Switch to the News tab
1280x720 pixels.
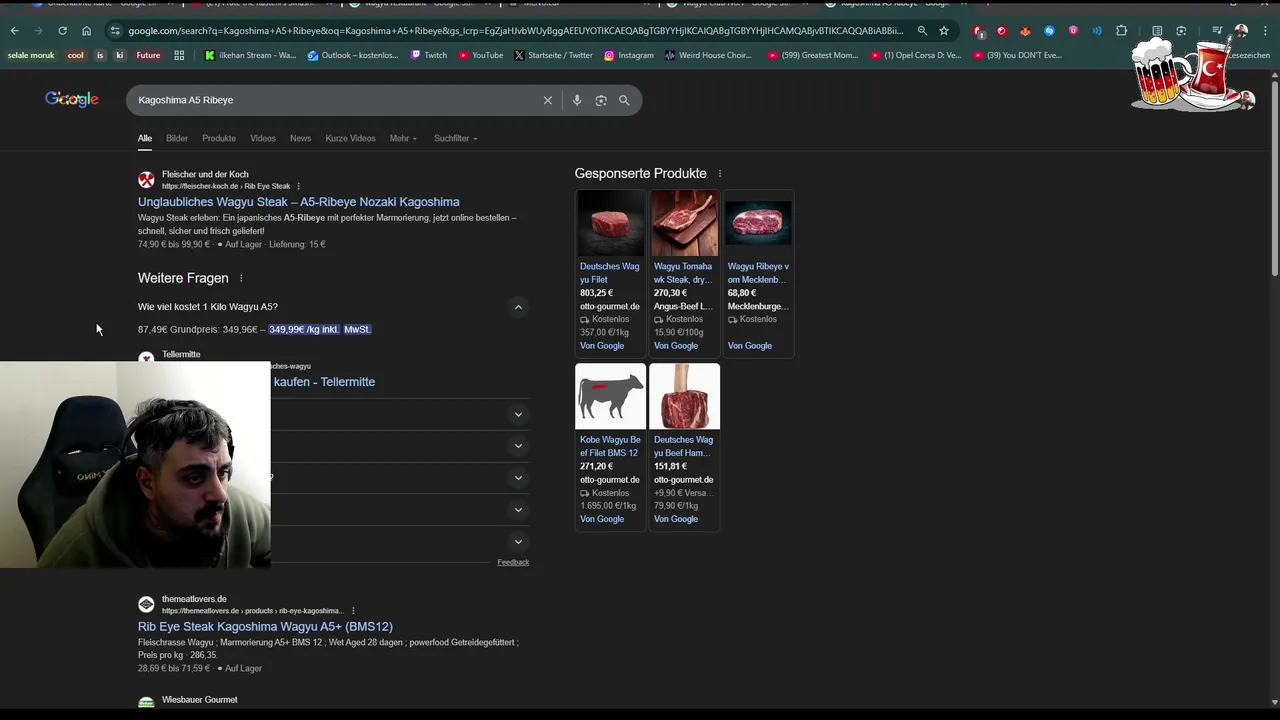(300, 138)
